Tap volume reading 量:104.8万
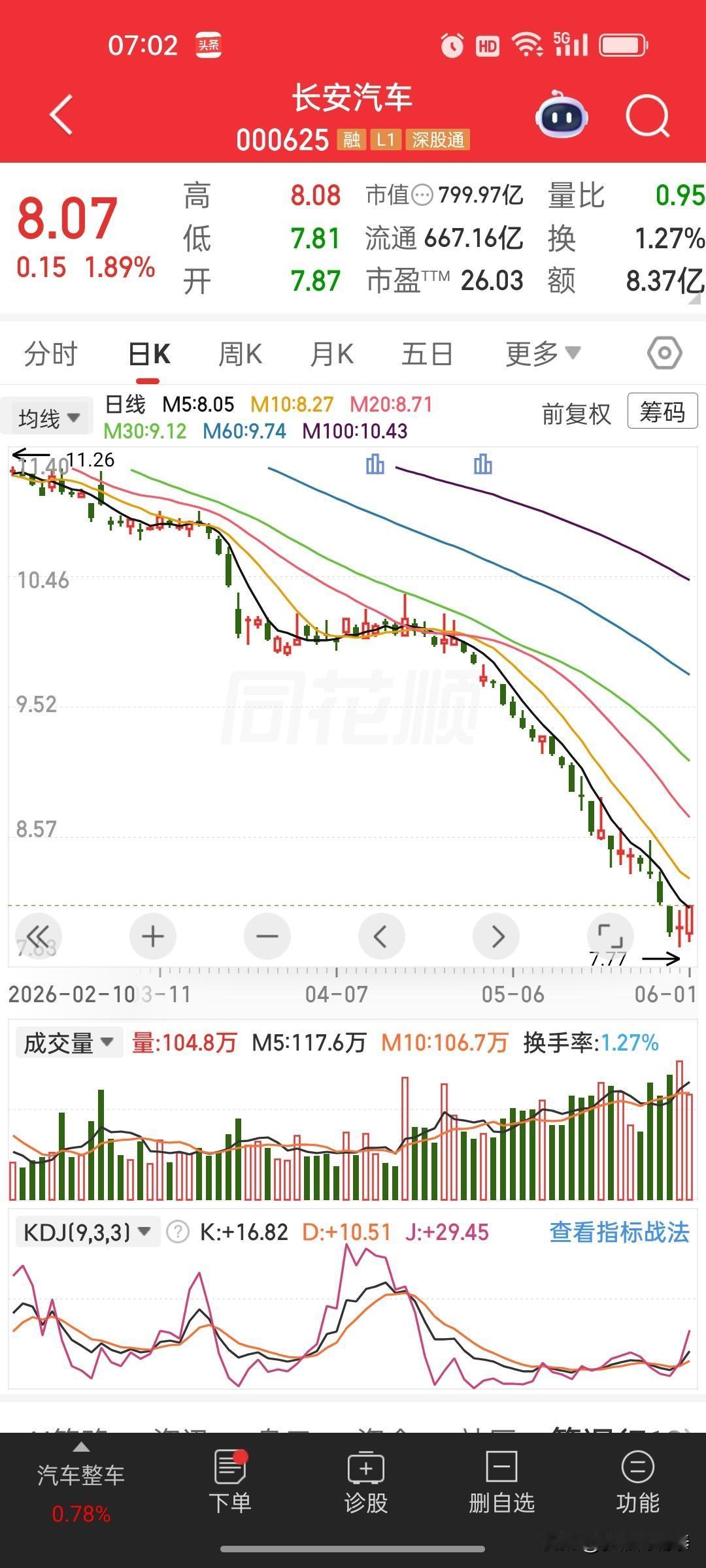Viewport: 706px width, 1568px height. 184,1043
